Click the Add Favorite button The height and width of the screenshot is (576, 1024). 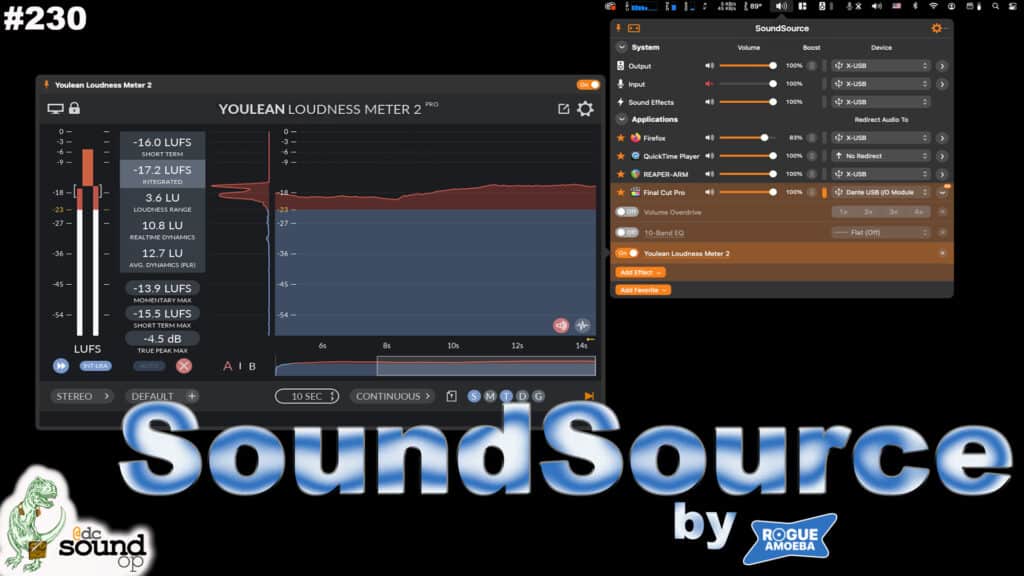point(642,290)
